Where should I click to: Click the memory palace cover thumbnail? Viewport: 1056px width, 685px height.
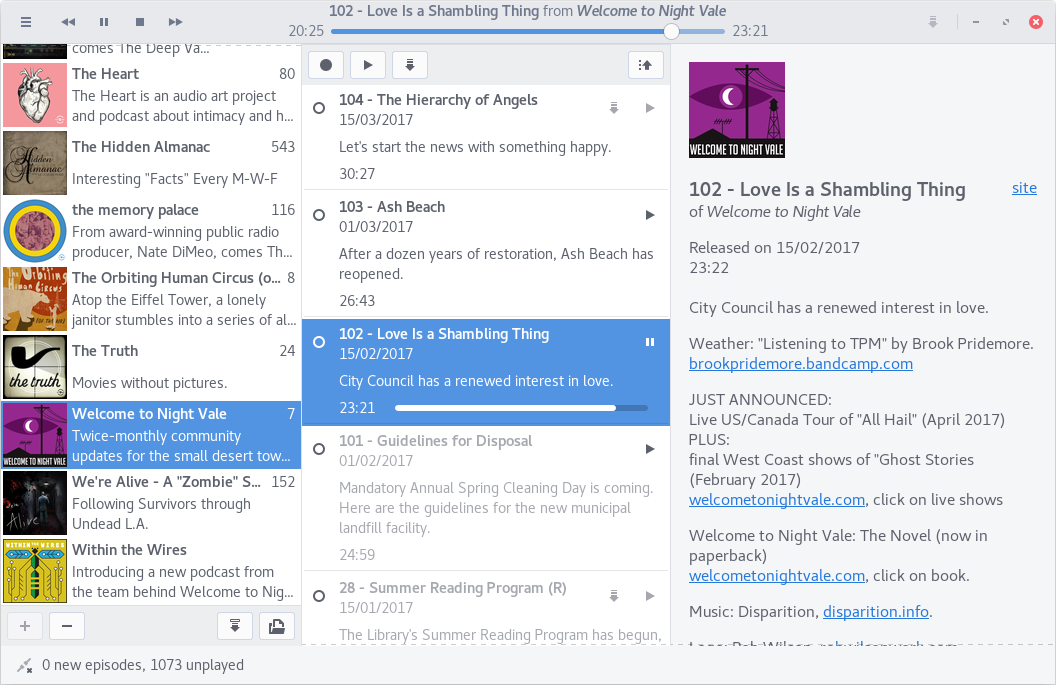pyautogui.click(x=35, y=231)
